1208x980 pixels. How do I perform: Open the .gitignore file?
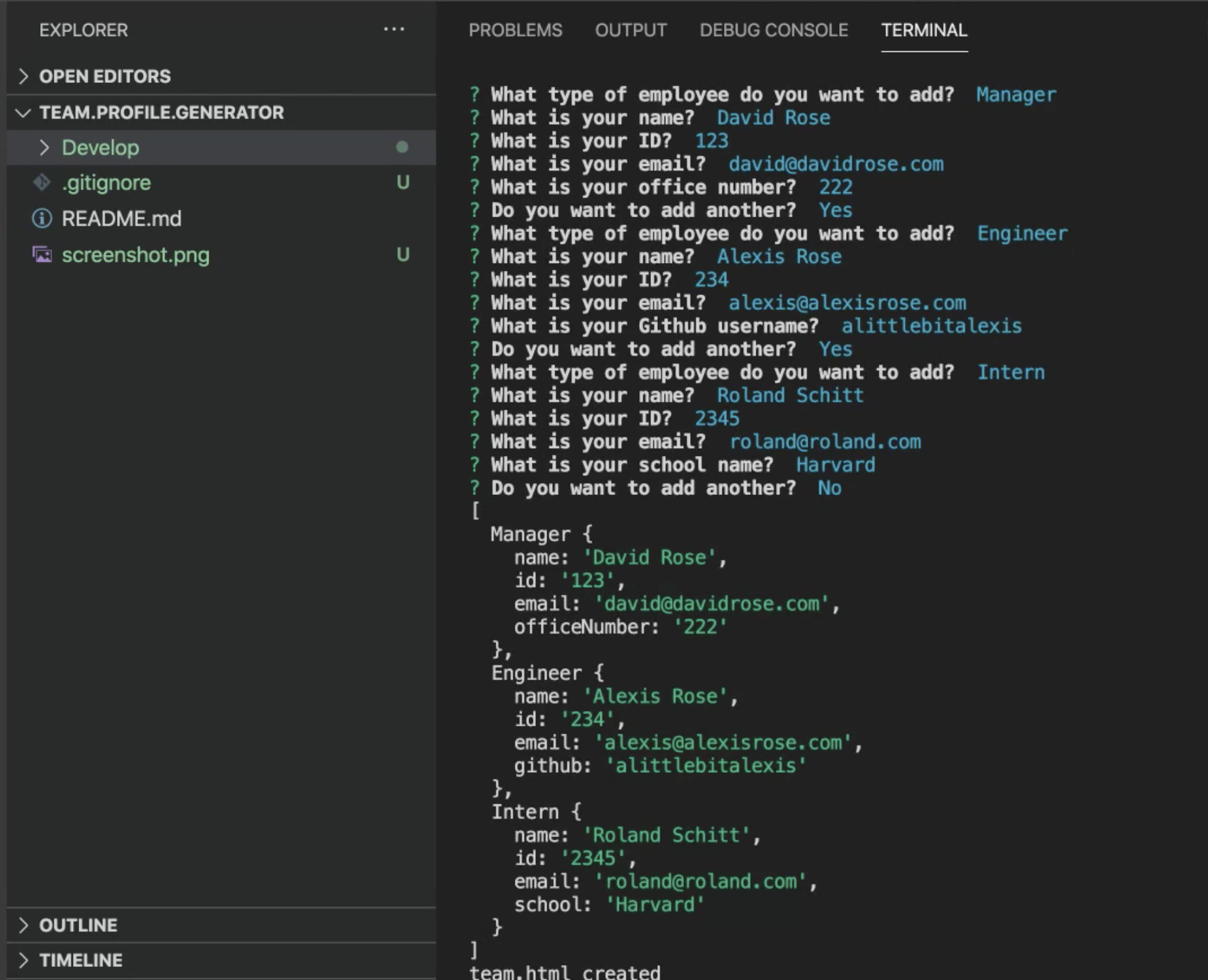[221, 183]
